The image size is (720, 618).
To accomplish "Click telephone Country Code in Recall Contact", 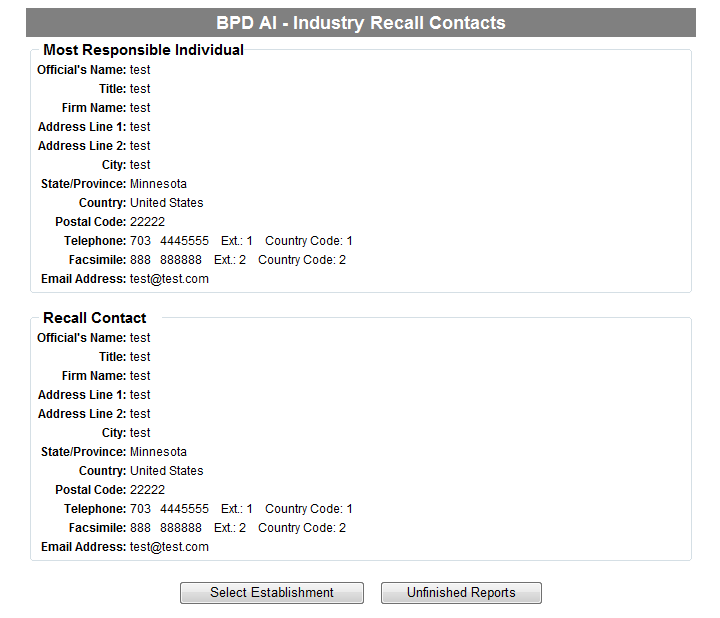I will coord(308,509).
